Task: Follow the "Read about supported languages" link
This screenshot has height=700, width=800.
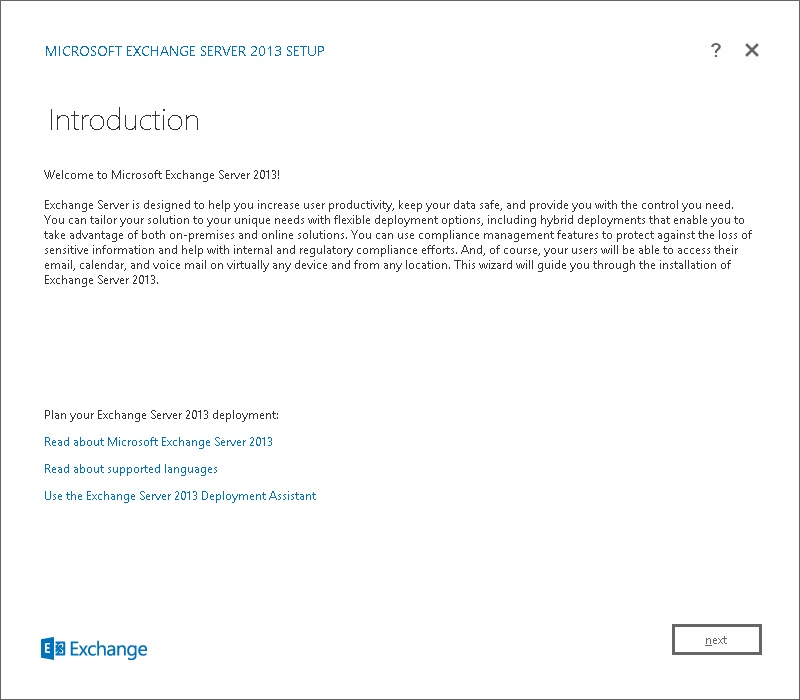Action: [x=130, y=468]
